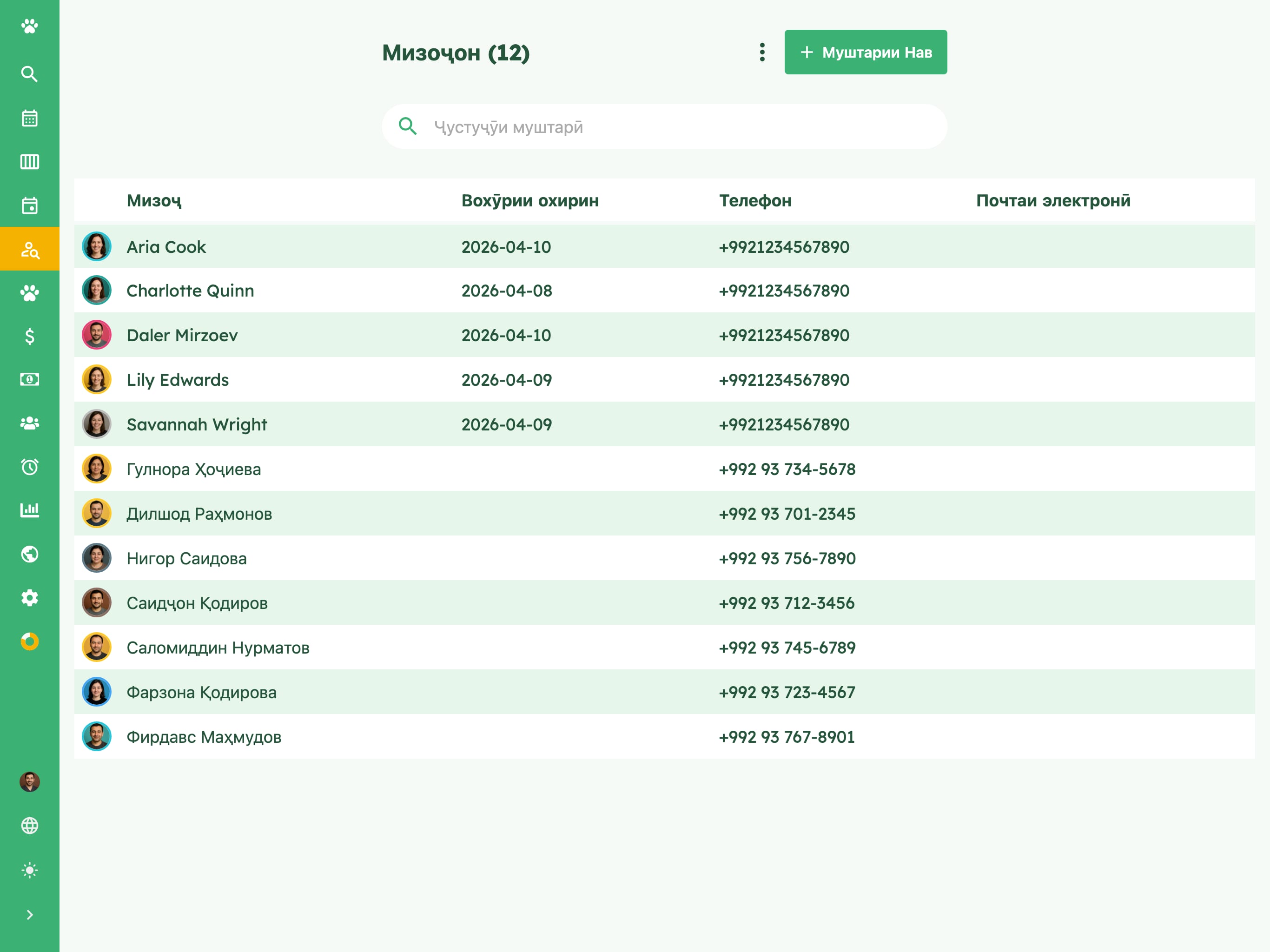Open the bar chart reports icon
Image resolution: width=1270 pixels, height=952 pixels.
point(29,510)
